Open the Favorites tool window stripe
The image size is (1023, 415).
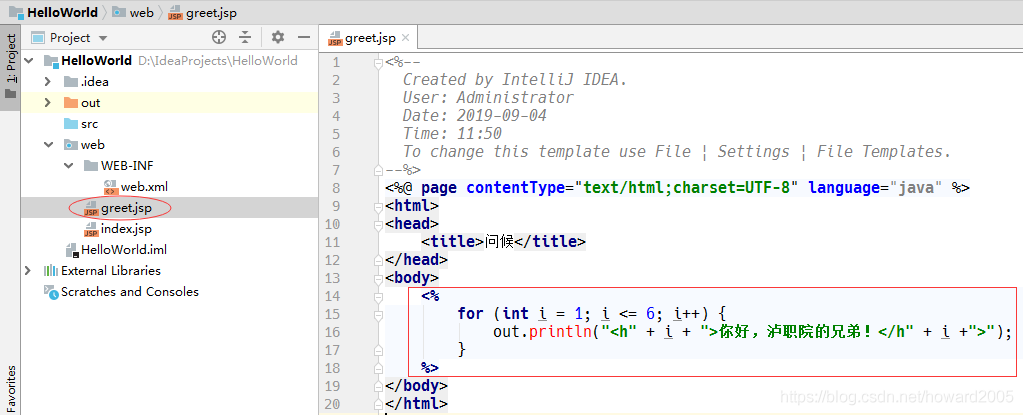tap(10, 389)
